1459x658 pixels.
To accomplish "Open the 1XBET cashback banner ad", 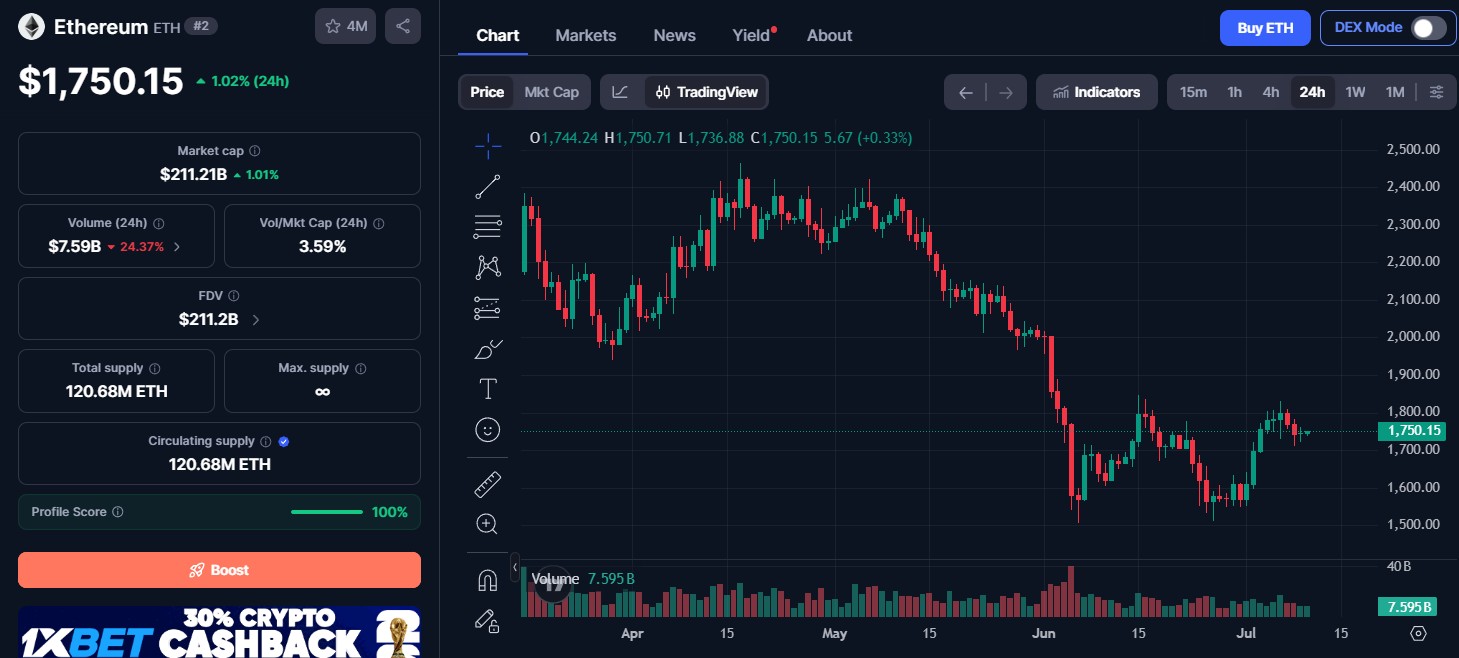I will click(x=219, y=632).
